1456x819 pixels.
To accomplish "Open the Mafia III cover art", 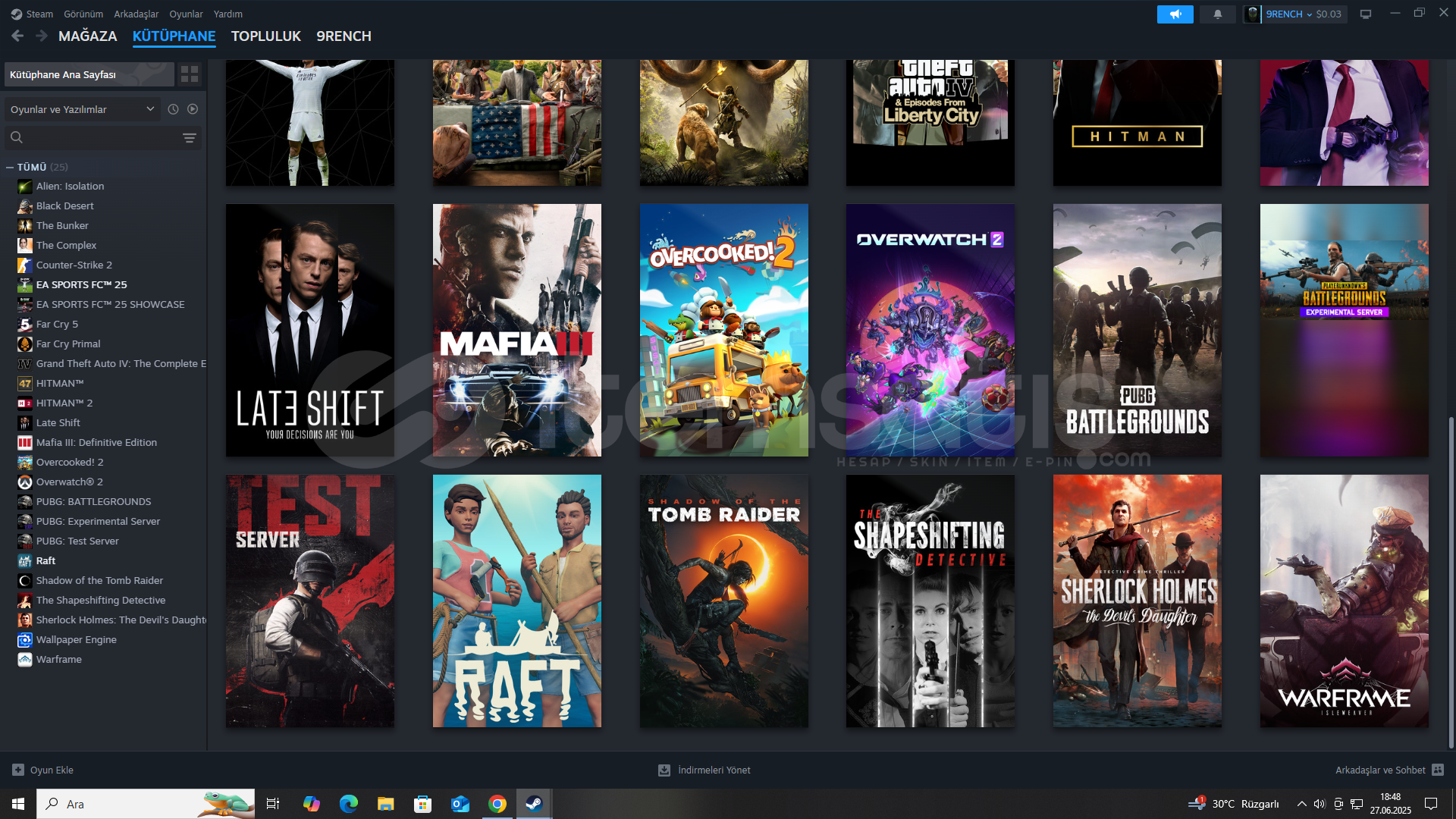I will (x=517, y=330).
